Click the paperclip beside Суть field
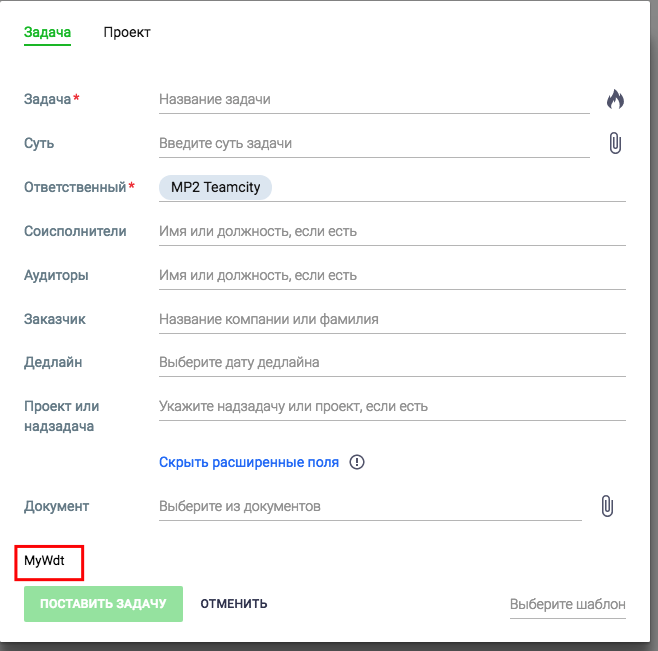The width and height of the screenshot is (658, 651). pyautogui.click(x=615, y=143)
